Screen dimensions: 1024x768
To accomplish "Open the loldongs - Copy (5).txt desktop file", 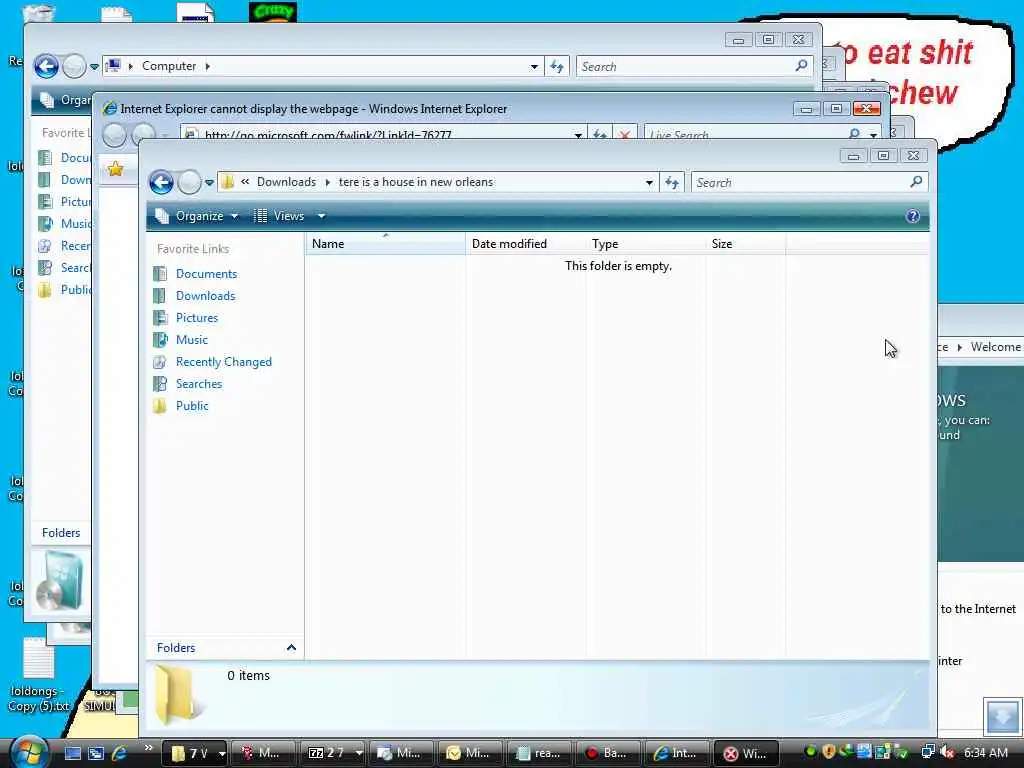I will click(x=39, y=675).
